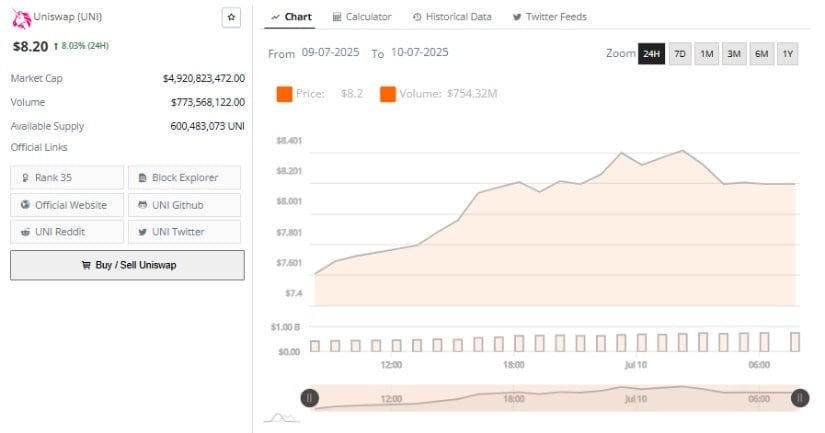This screenshot has width=825, height=433.
Task: Select the 24H zoom range
Action: [651, 54]
